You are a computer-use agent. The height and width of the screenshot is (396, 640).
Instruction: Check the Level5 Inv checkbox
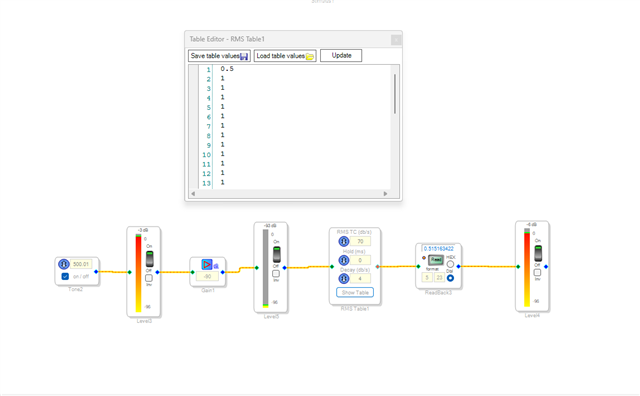[276, 274]
